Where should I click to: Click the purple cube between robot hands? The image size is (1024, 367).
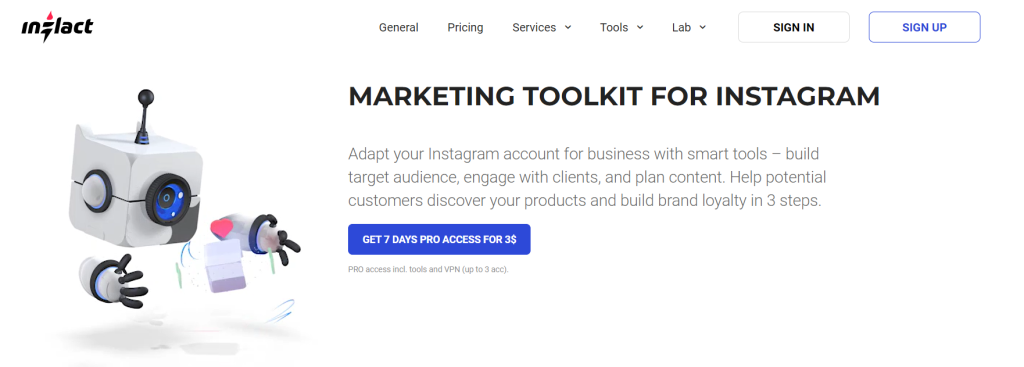pyautogui.click(x=224, y=264)
